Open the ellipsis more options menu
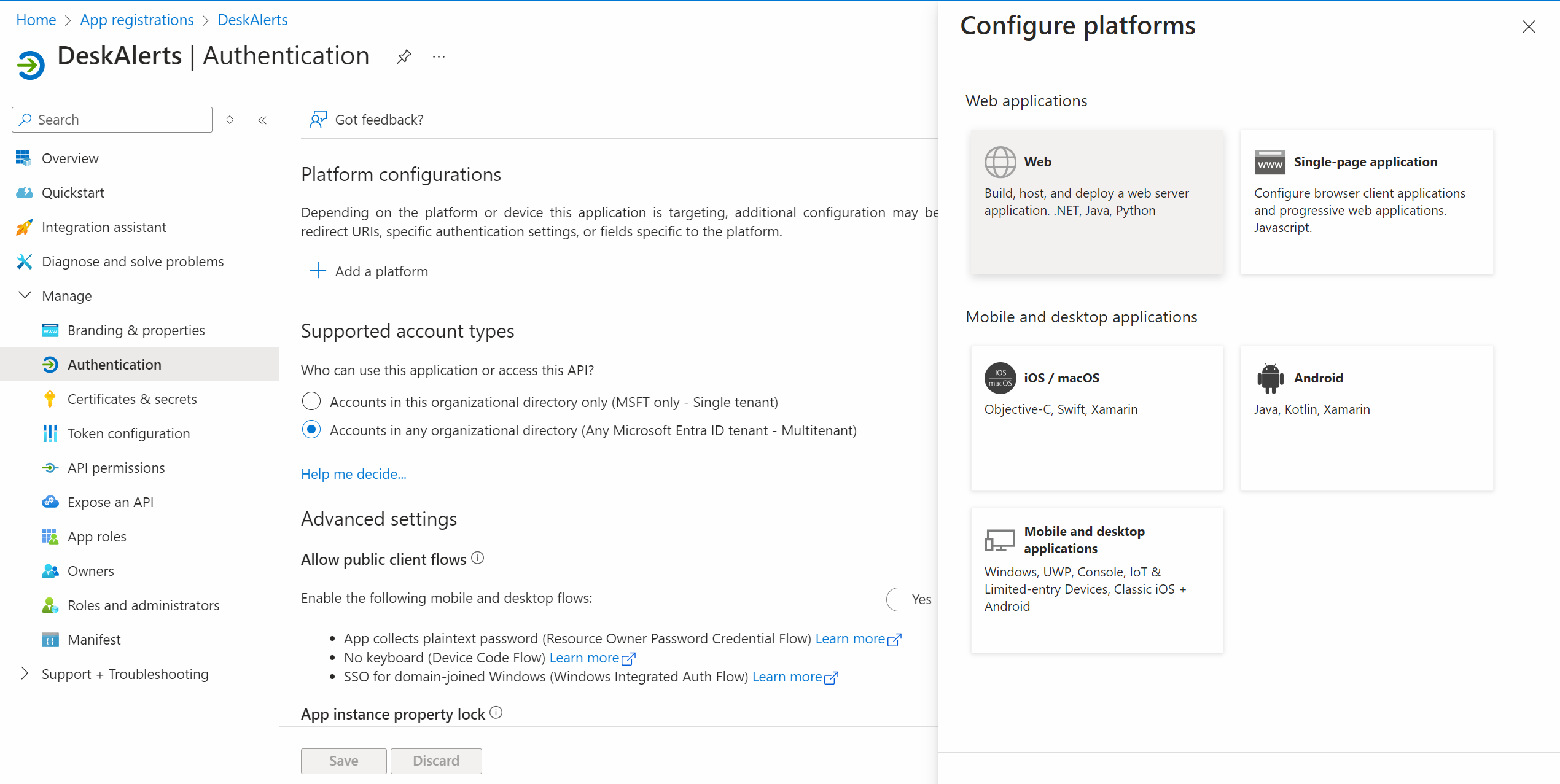This screenshot has height=784, width=1560. tap(439, 57)
